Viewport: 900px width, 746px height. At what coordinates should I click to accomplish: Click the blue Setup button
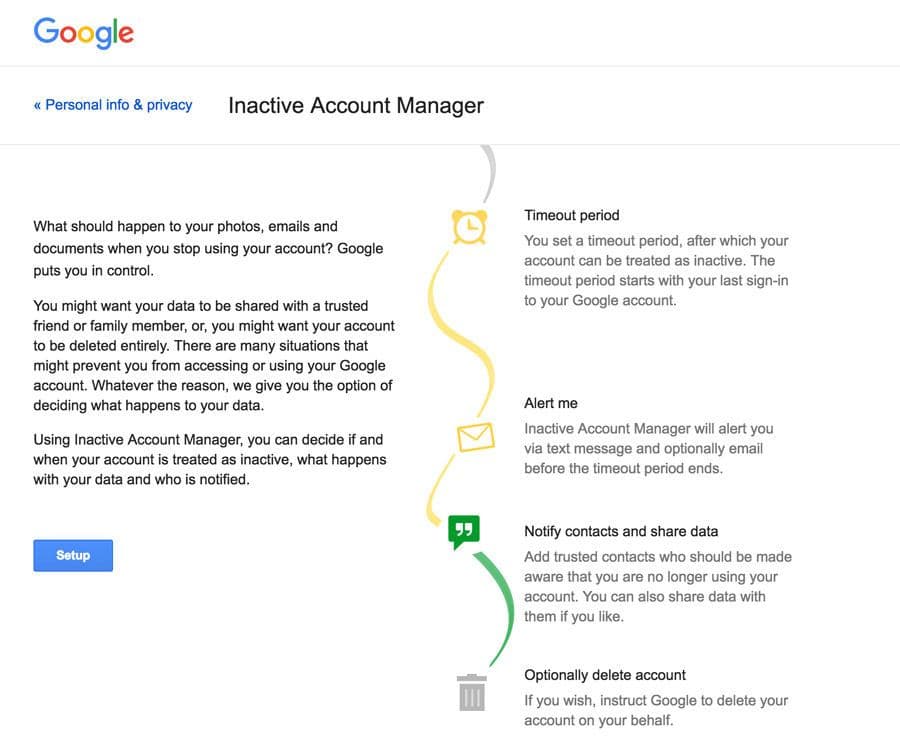pos(73,555)
